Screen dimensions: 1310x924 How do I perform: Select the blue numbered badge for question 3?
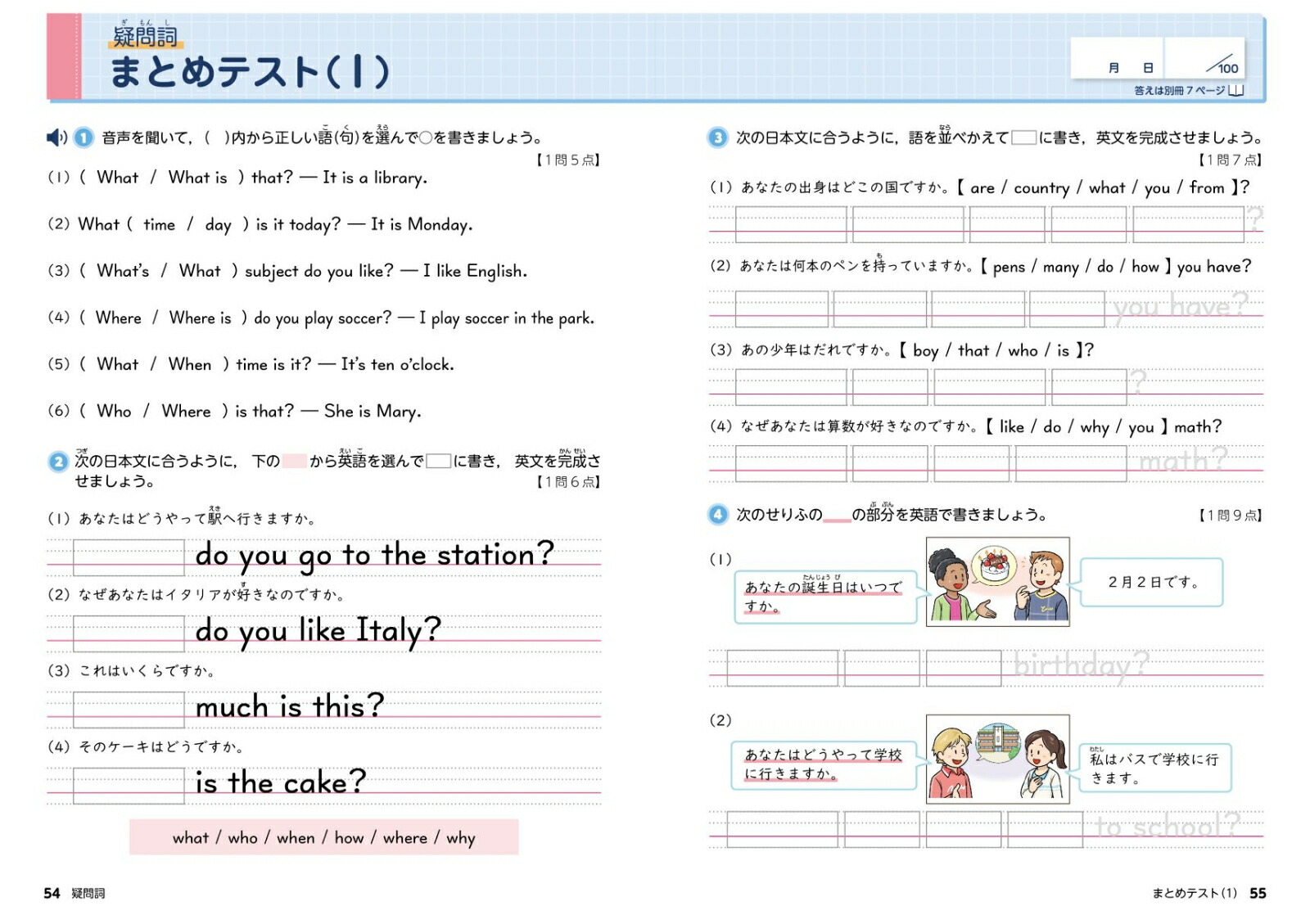716,137
